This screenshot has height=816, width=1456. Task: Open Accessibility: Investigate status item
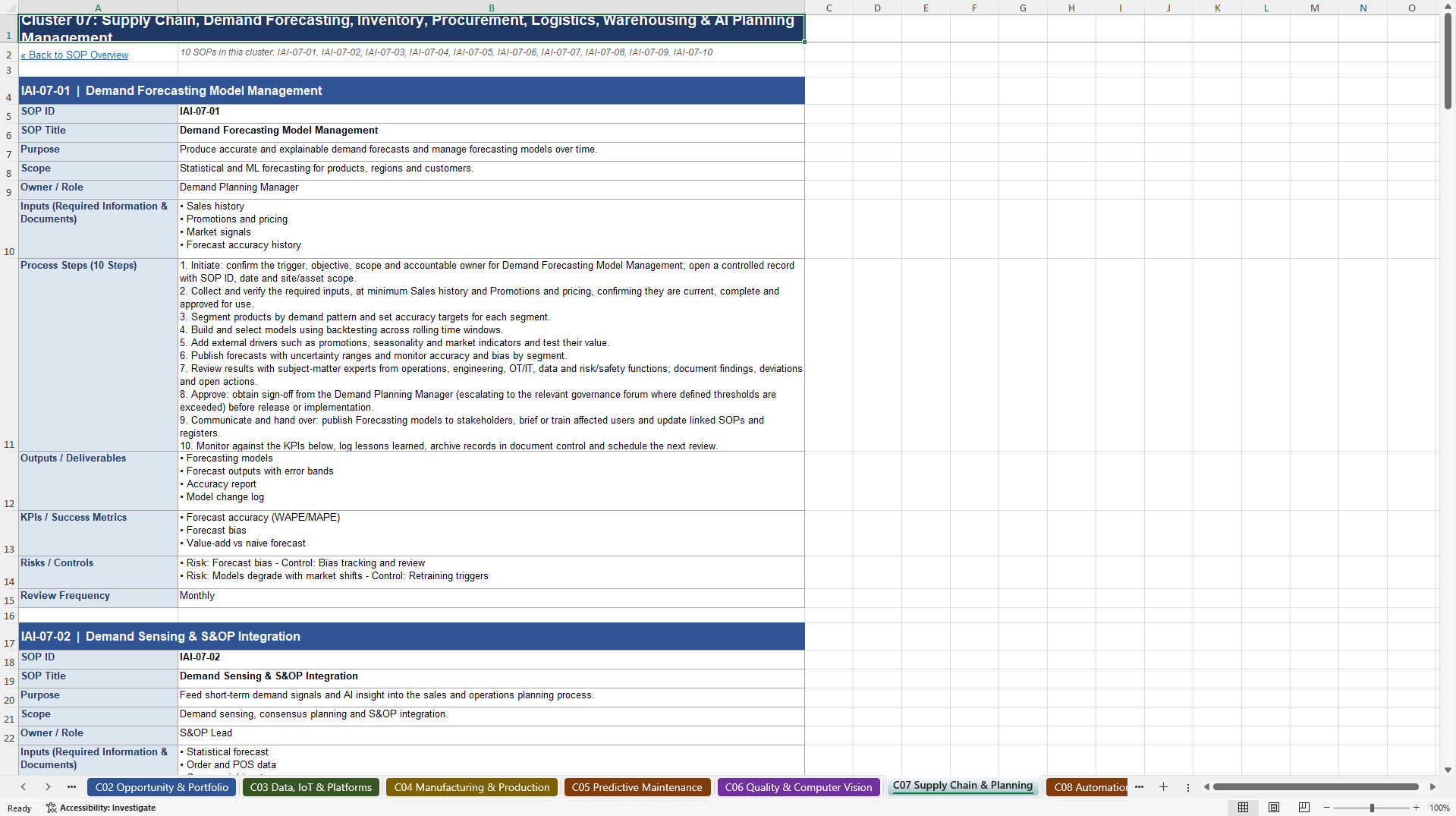point(101,808)
